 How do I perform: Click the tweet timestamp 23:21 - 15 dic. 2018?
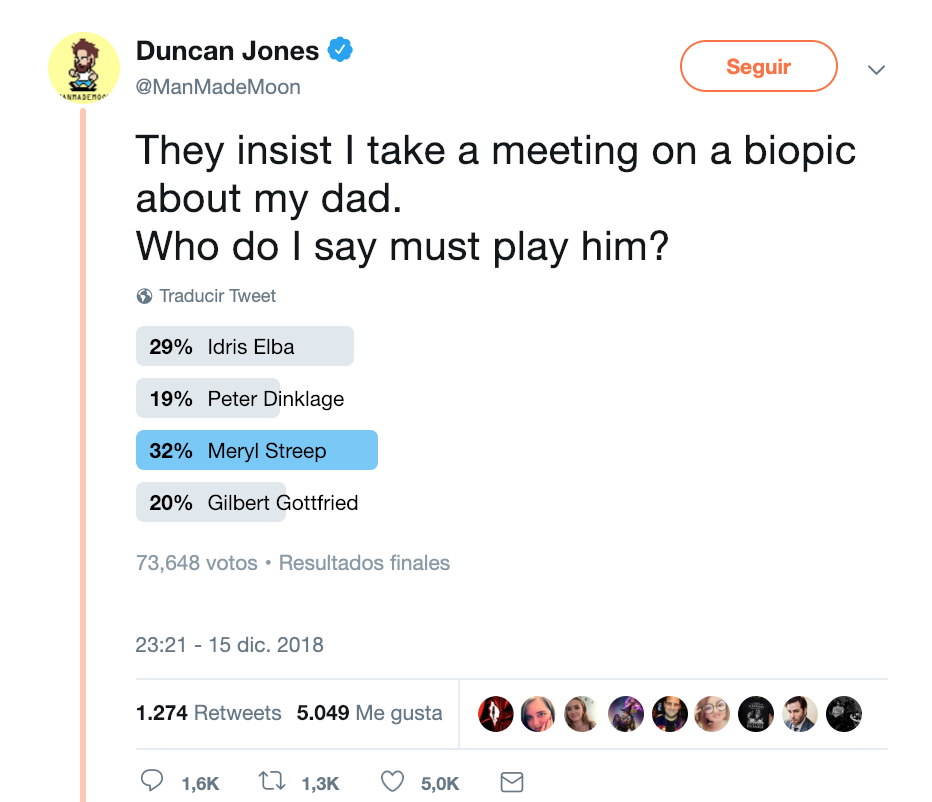[229, 644]
